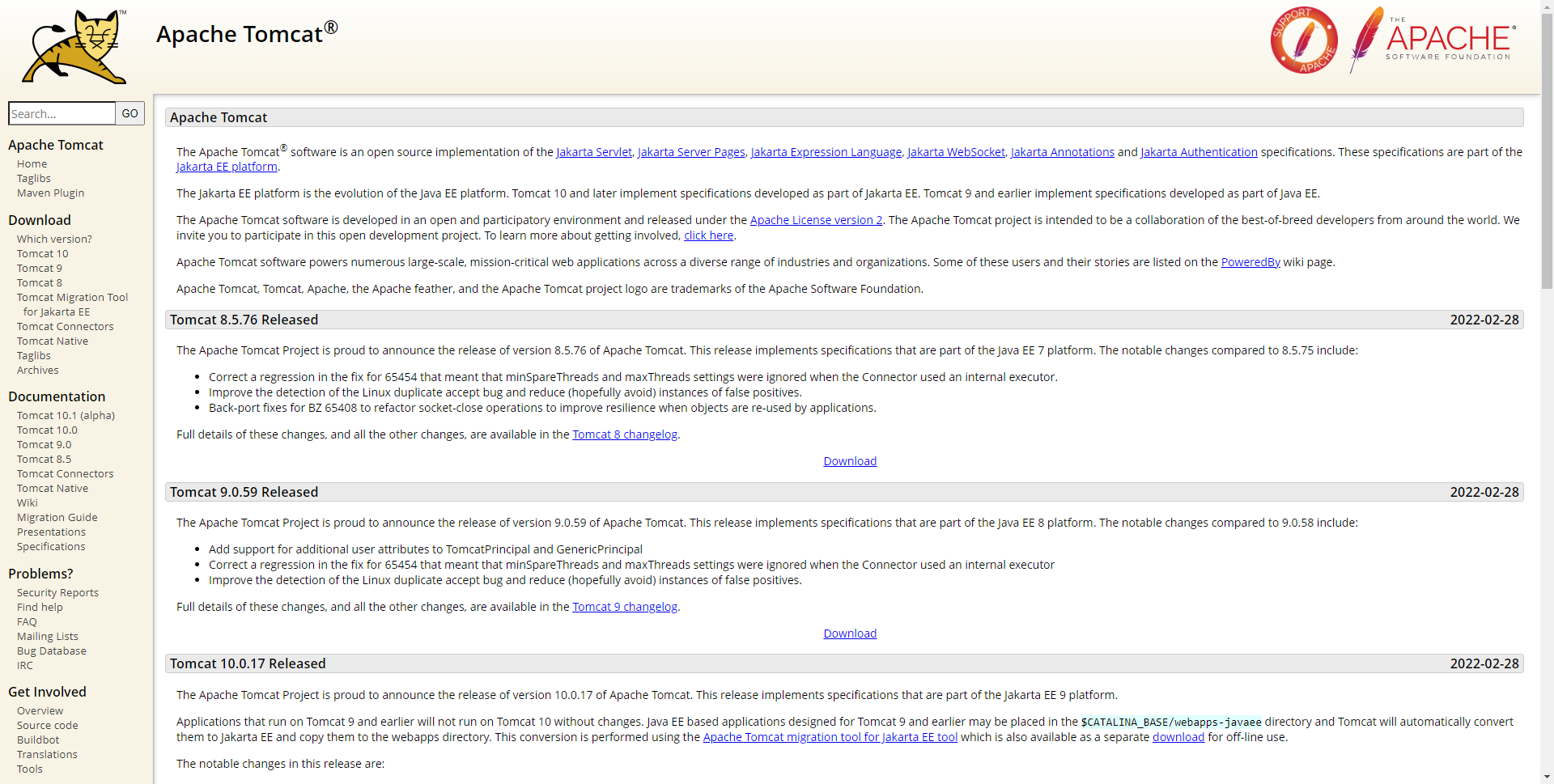Open Find help link
This screenshot has height=784, width=1554.
(40, 607)
